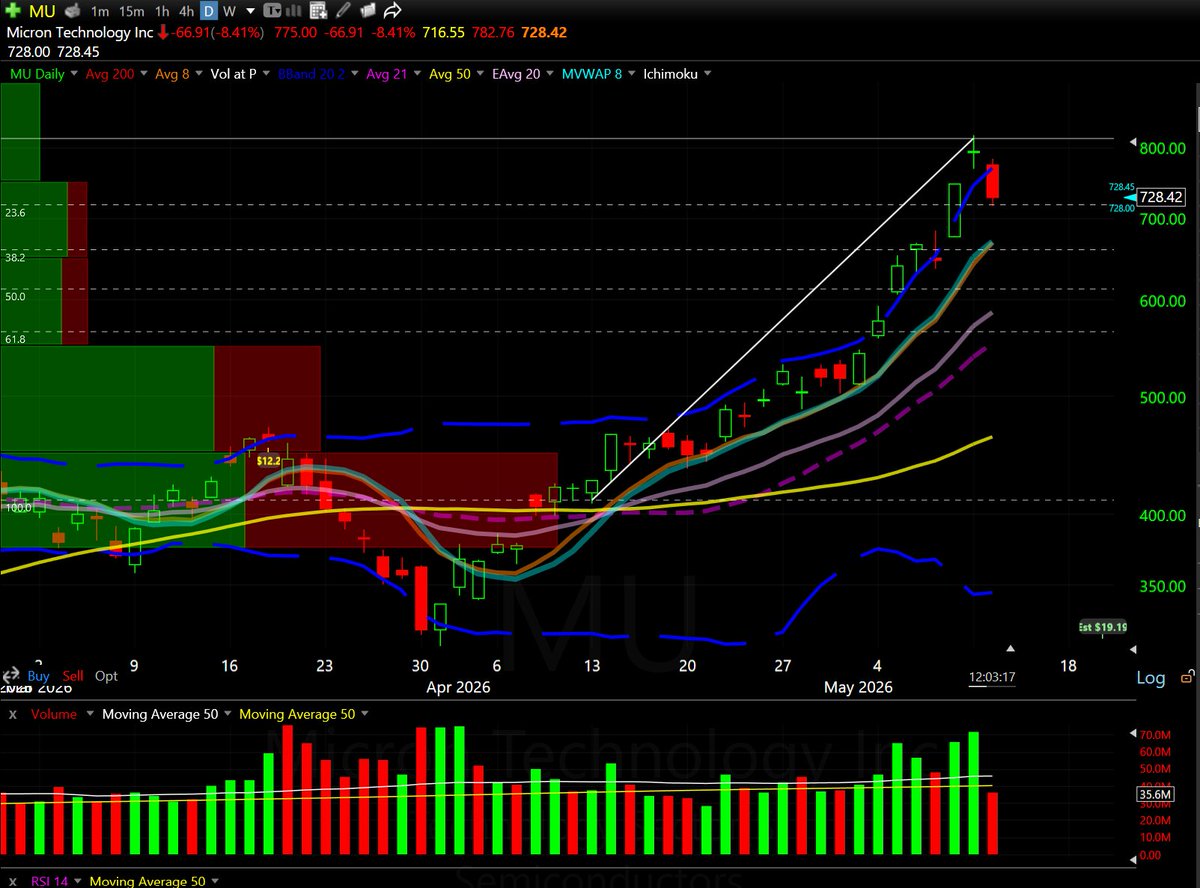Click the -66.91(-8.41%) change readout

[218, 32]
